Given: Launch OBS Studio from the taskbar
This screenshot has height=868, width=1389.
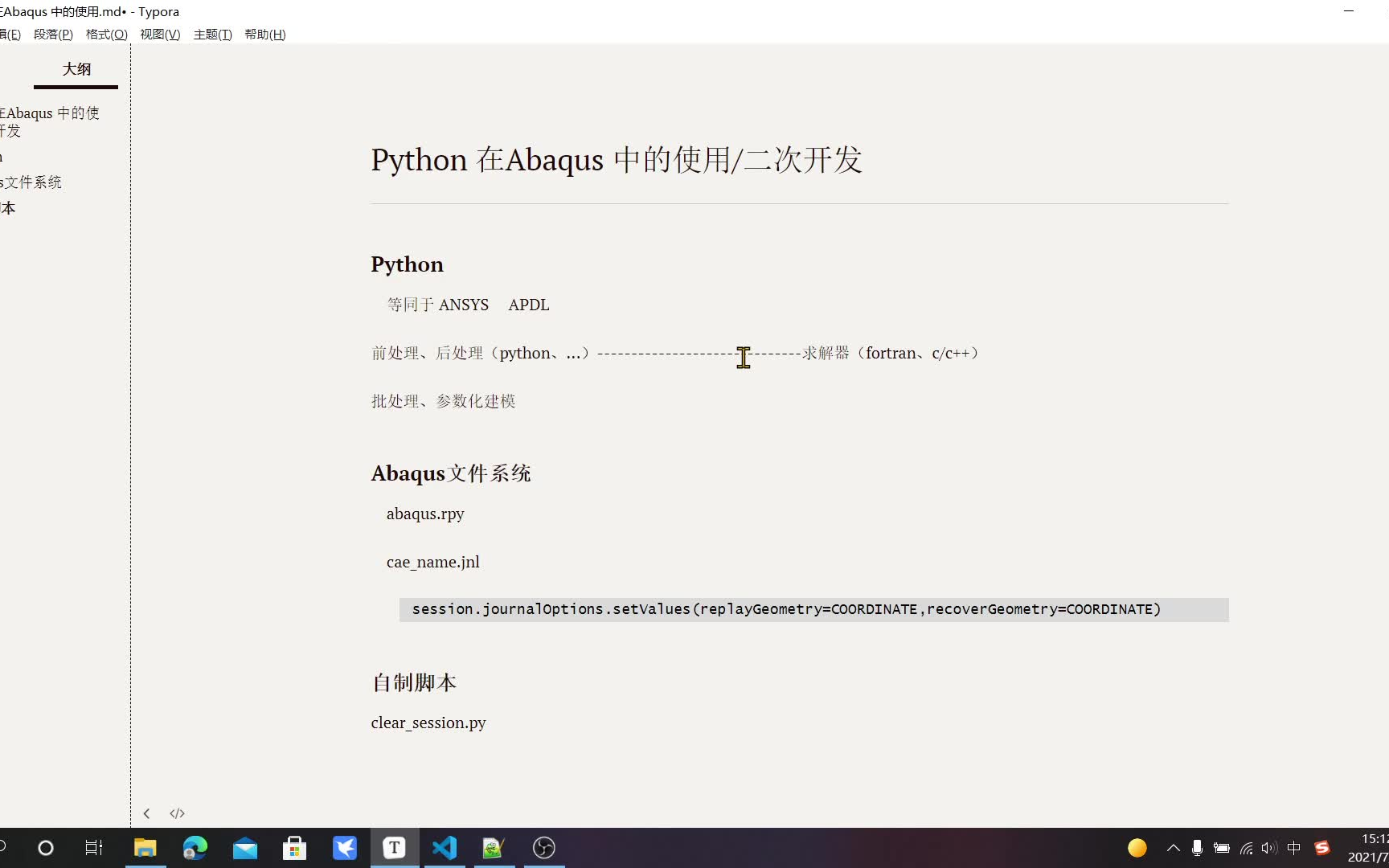Looking at the screenshot, I should pos(544,848).
